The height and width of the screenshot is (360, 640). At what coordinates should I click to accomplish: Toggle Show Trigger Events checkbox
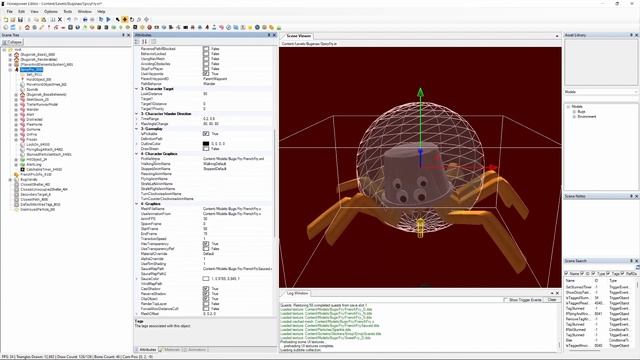(506, 300)
